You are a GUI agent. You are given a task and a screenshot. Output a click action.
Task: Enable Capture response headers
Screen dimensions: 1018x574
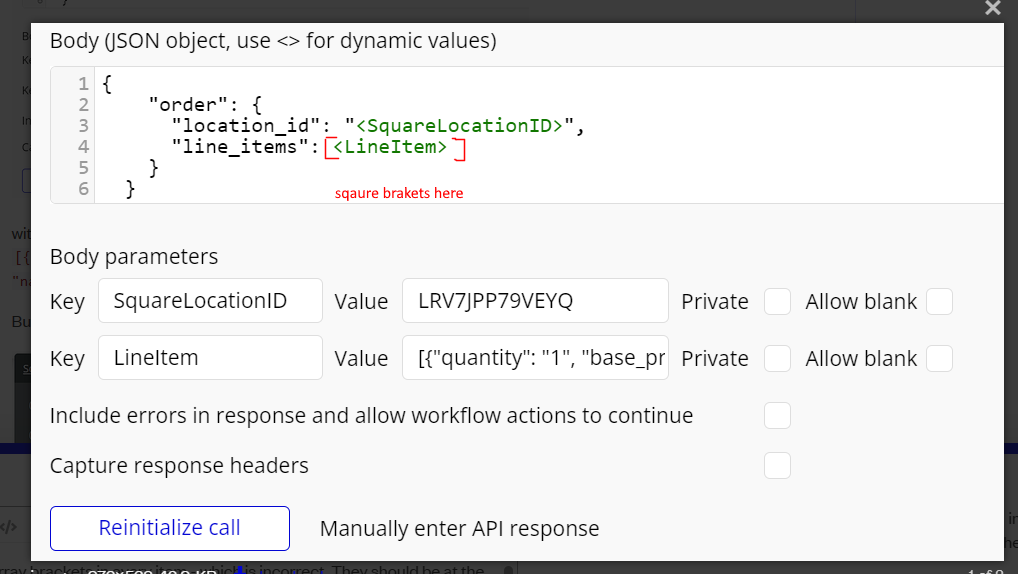coord(777,465)
